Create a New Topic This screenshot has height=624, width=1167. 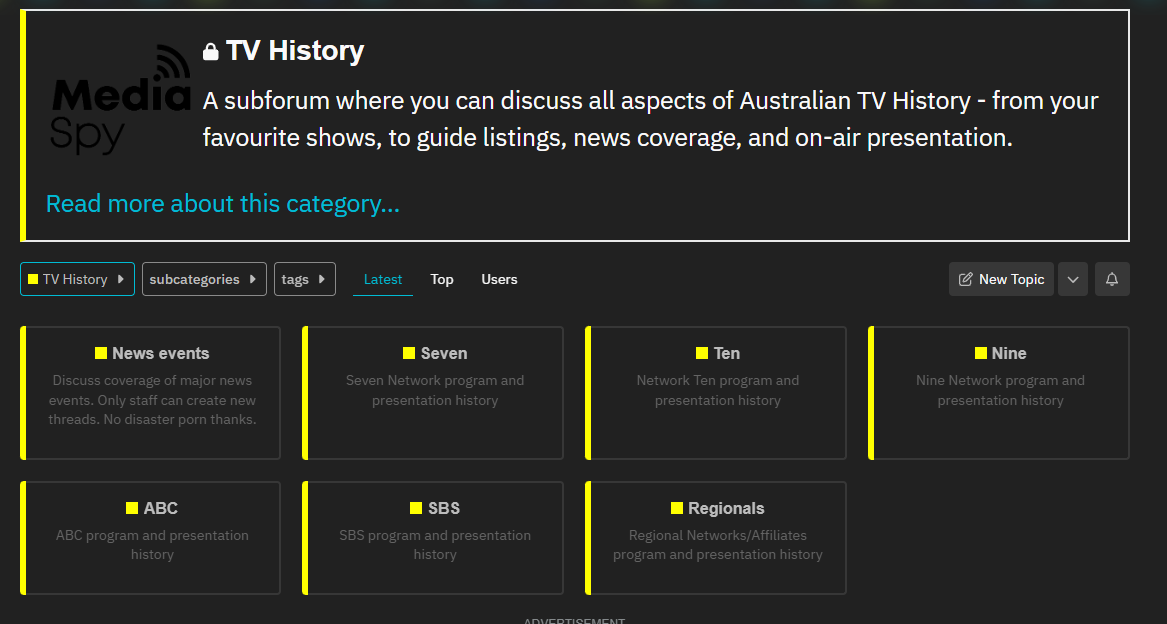1001,280
